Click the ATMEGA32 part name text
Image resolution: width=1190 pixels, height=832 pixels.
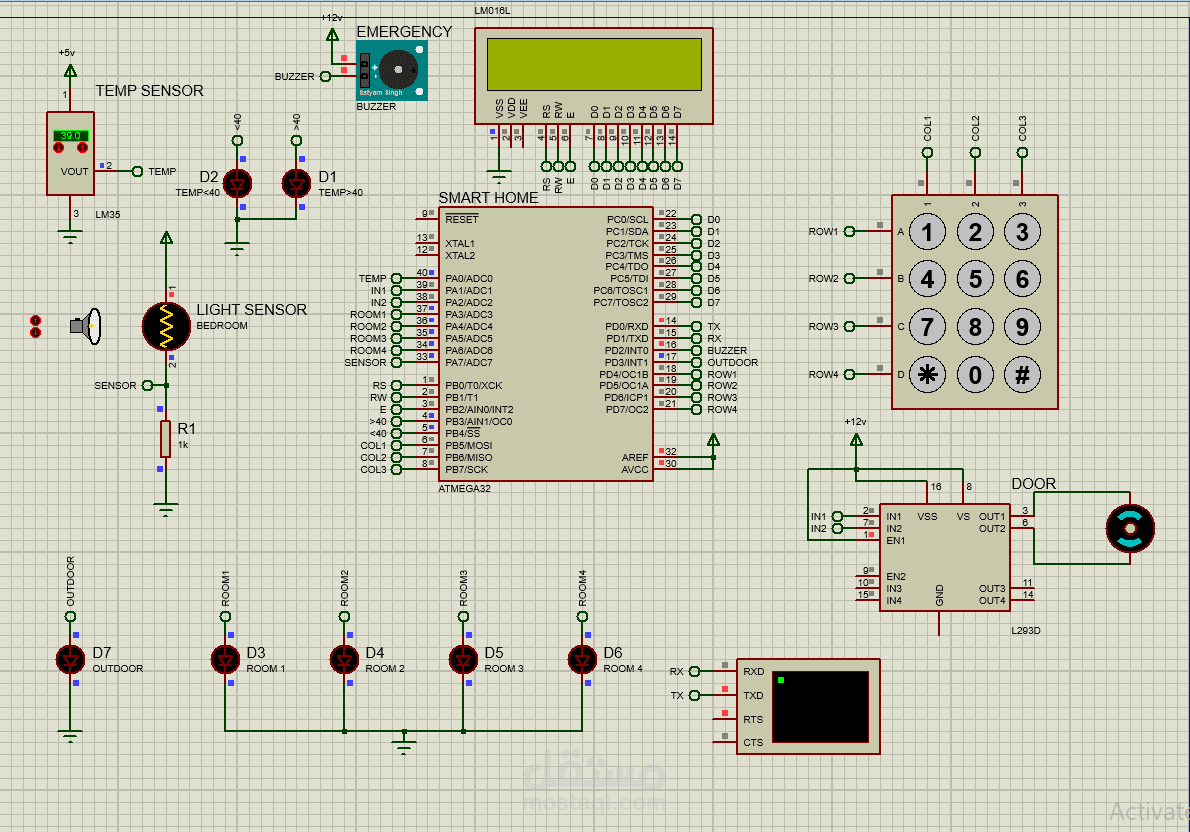point(464,488)
